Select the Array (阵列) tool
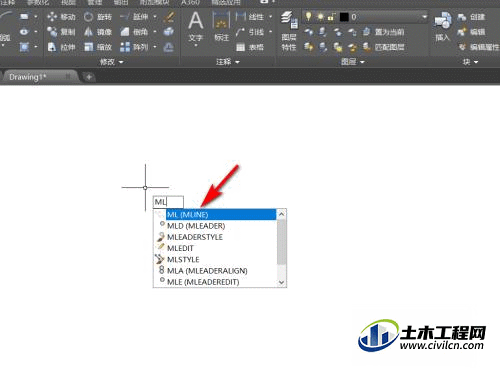 pyautogui.click(x=134, y=47)
